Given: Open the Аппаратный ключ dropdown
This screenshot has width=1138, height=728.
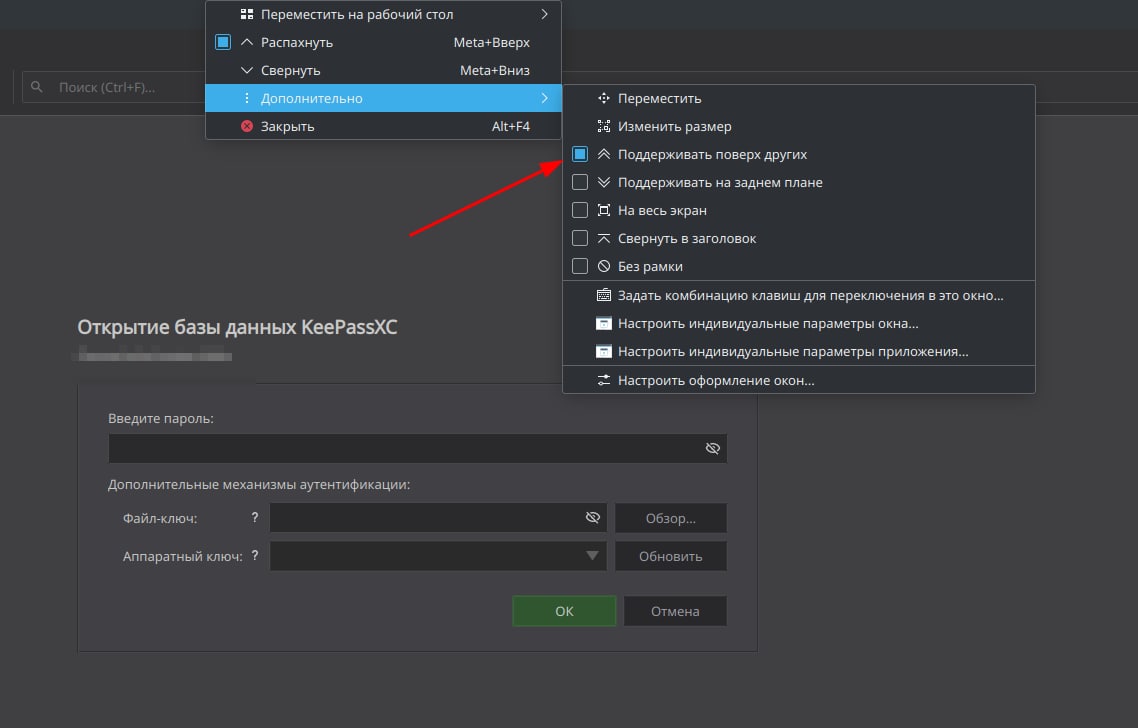Looking at the screenshot, I should 438,556.
